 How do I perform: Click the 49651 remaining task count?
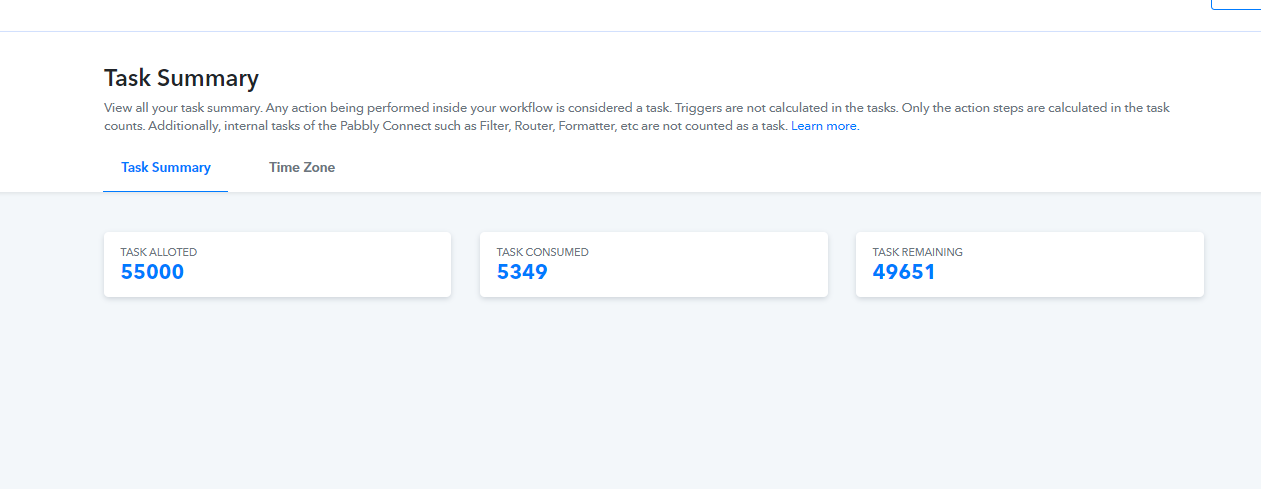pyautogui.click(x=904, y=272)
